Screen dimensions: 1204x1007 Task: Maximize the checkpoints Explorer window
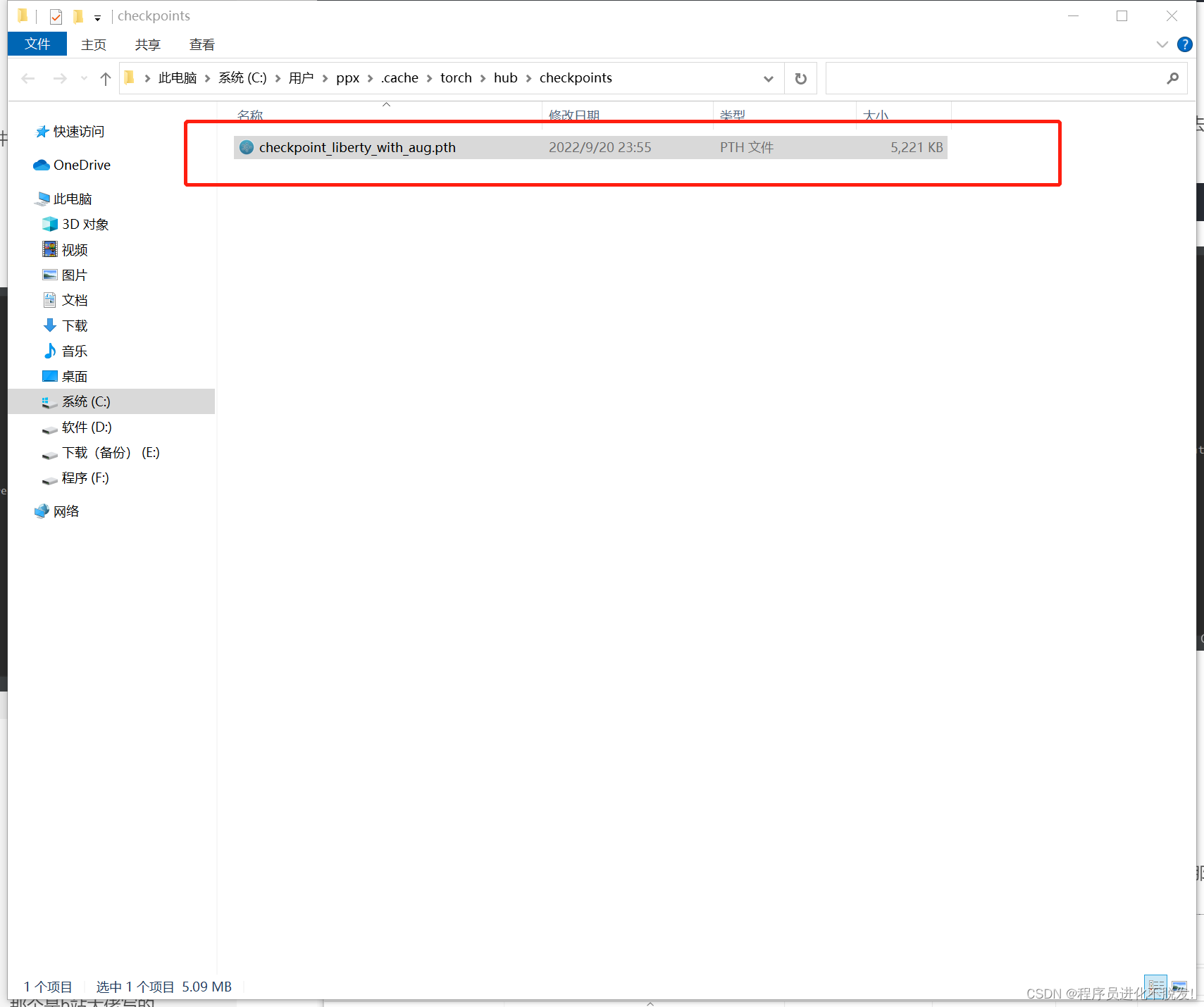tap(1122, 15)
